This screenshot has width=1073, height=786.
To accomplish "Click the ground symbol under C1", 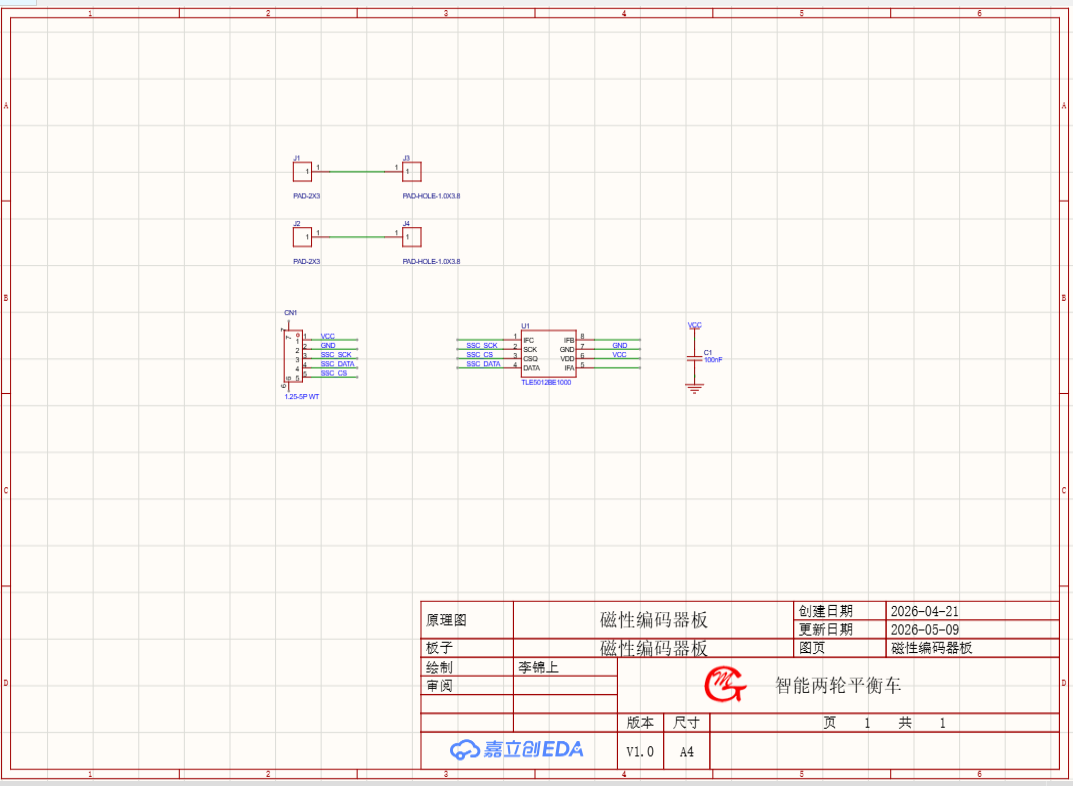I will click(x=695, y=389).
